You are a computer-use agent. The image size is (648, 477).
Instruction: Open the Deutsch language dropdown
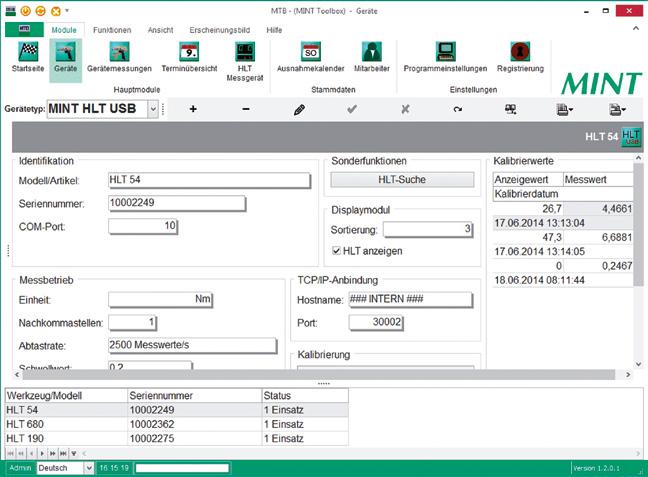coord(89,468)
